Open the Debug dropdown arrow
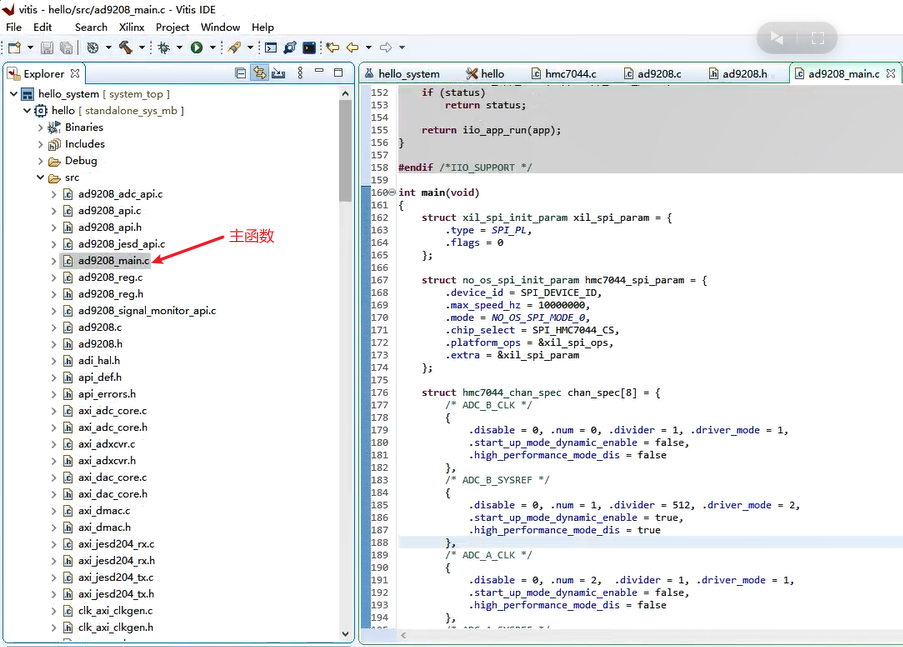 click(179, 47)
